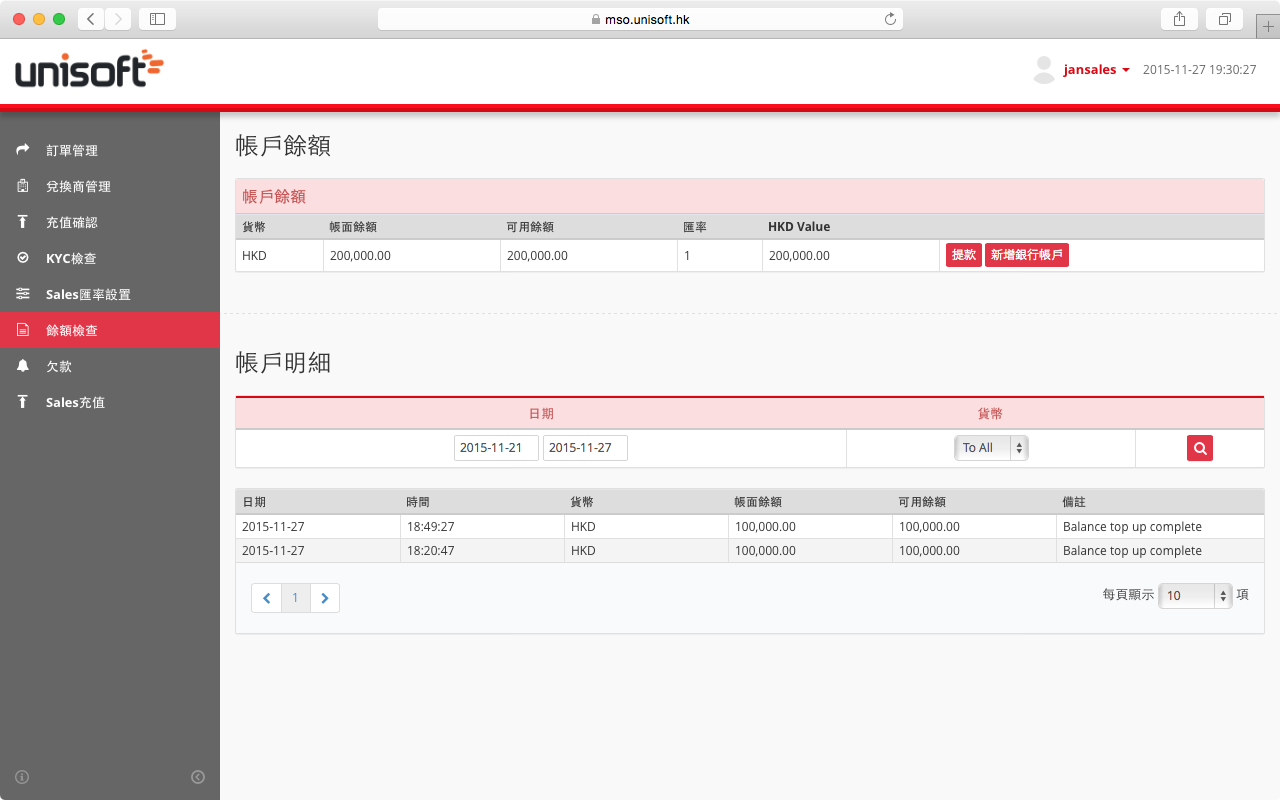Go to the previous page of results
This screenshot has height=800, width=1280.
click(x=266, y=598)
